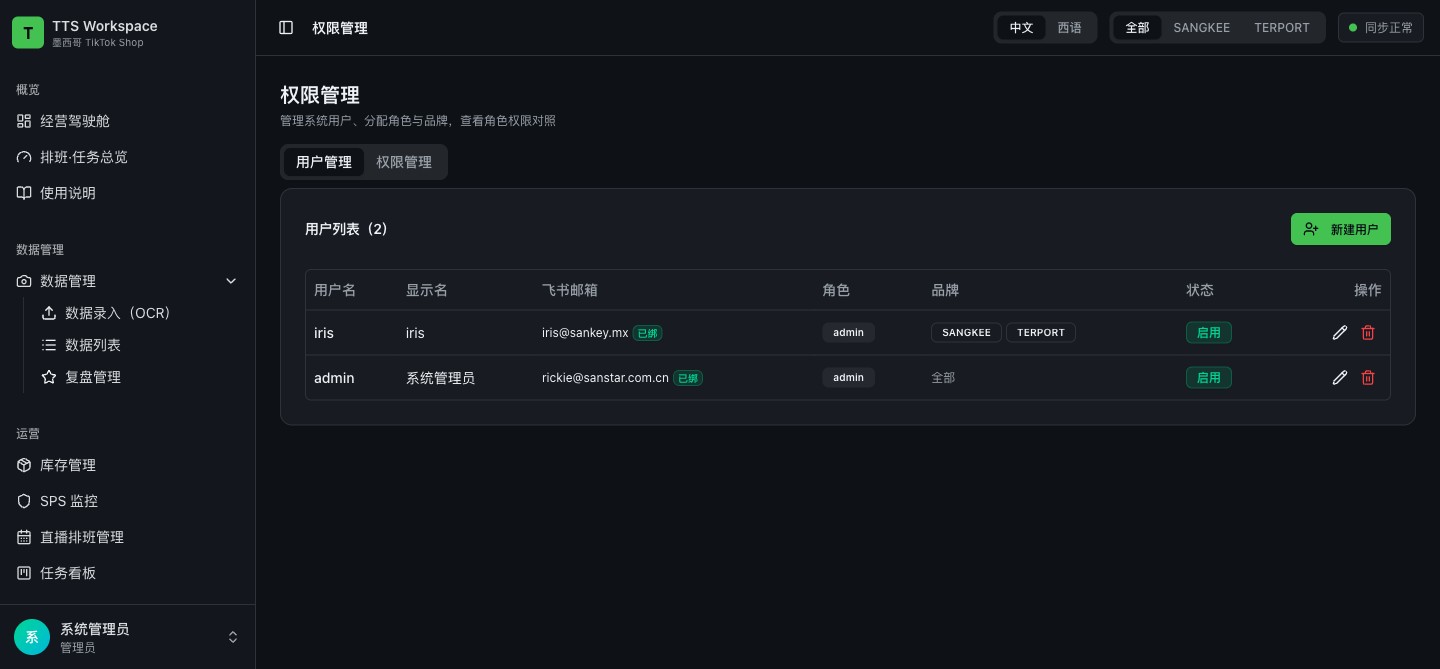1440x669 pixels.
Task: Click the 飞书邮箱 column header
Action: click(x=570, y=290)
